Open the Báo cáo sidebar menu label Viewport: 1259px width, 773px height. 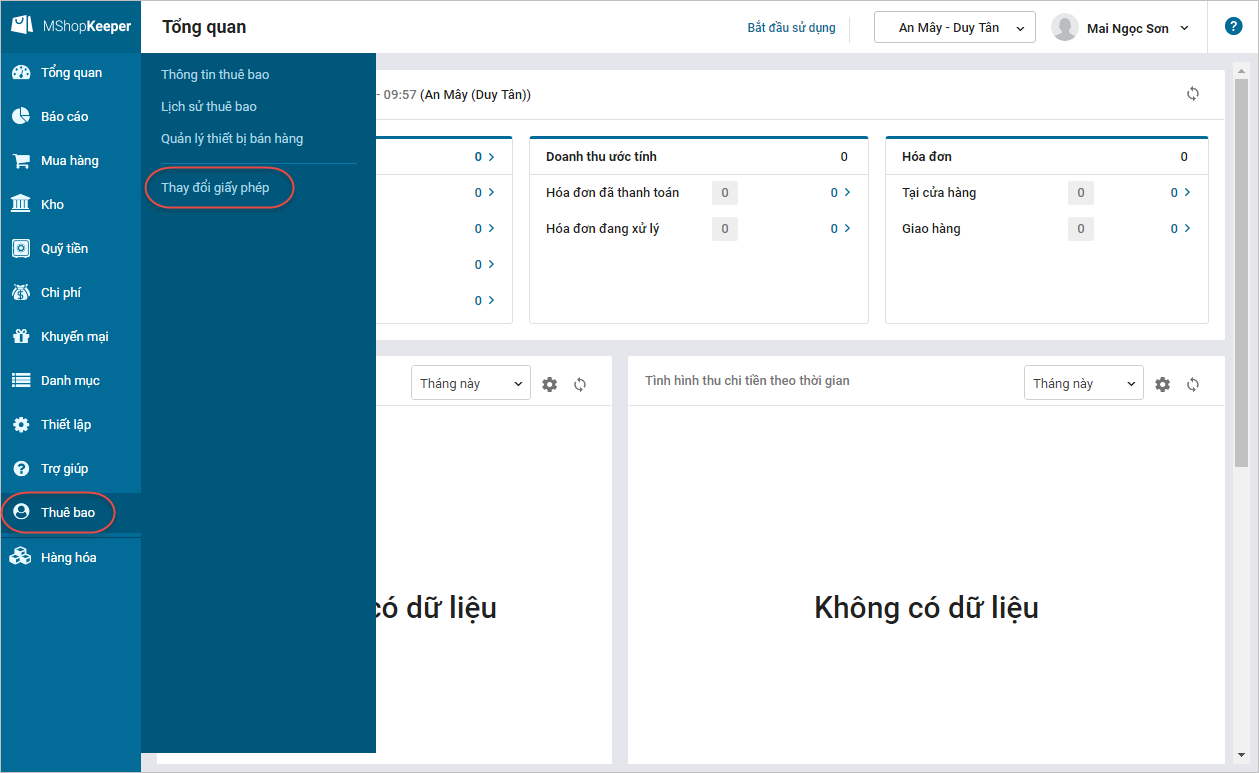click(65, 117)
